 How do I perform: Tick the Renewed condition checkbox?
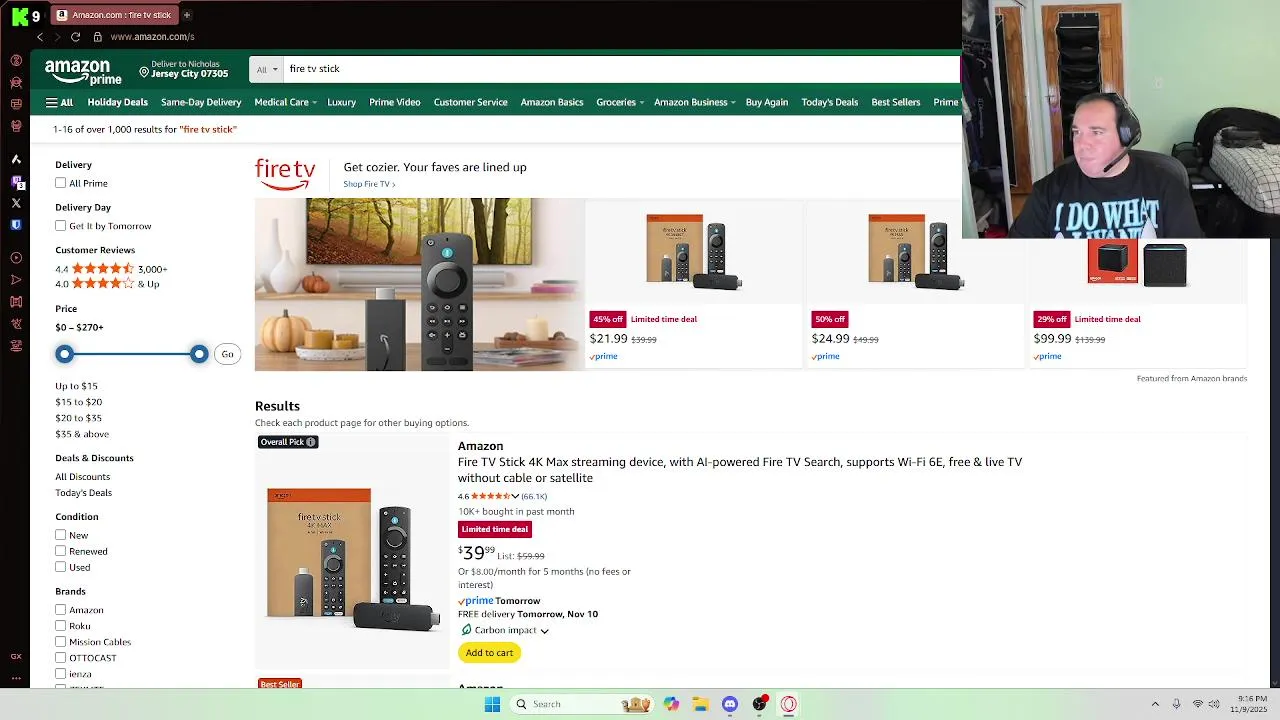click(x=61, y=551)
